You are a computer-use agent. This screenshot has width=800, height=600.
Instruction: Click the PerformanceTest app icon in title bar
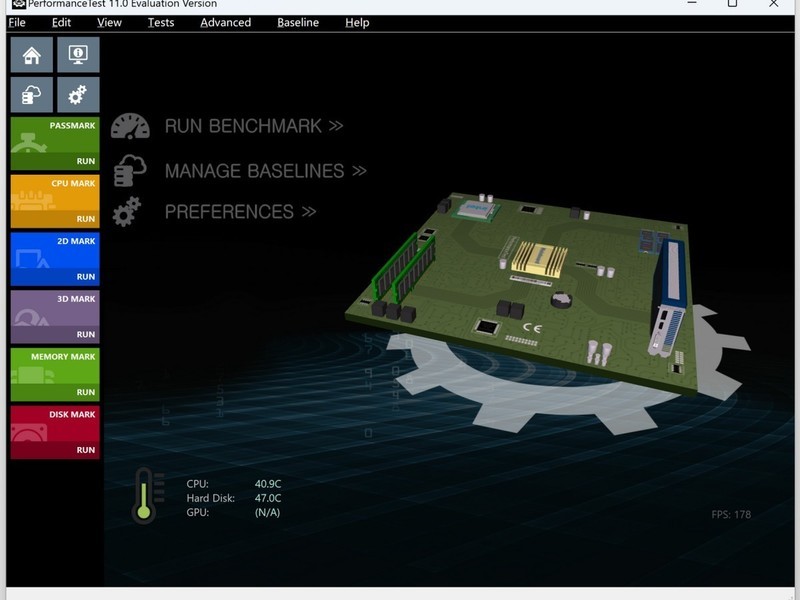coord(18,4)
